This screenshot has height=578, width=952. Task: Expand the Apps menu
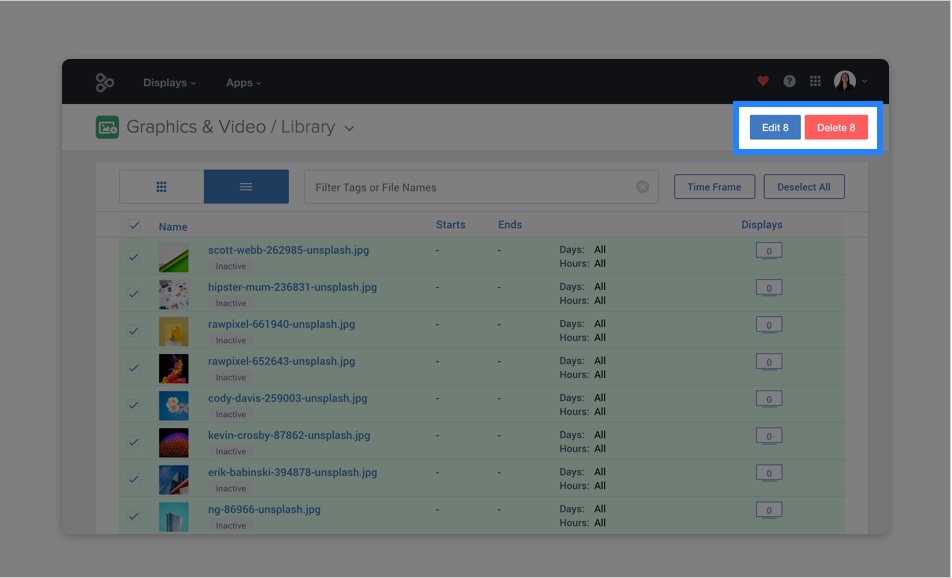point(243,82)
